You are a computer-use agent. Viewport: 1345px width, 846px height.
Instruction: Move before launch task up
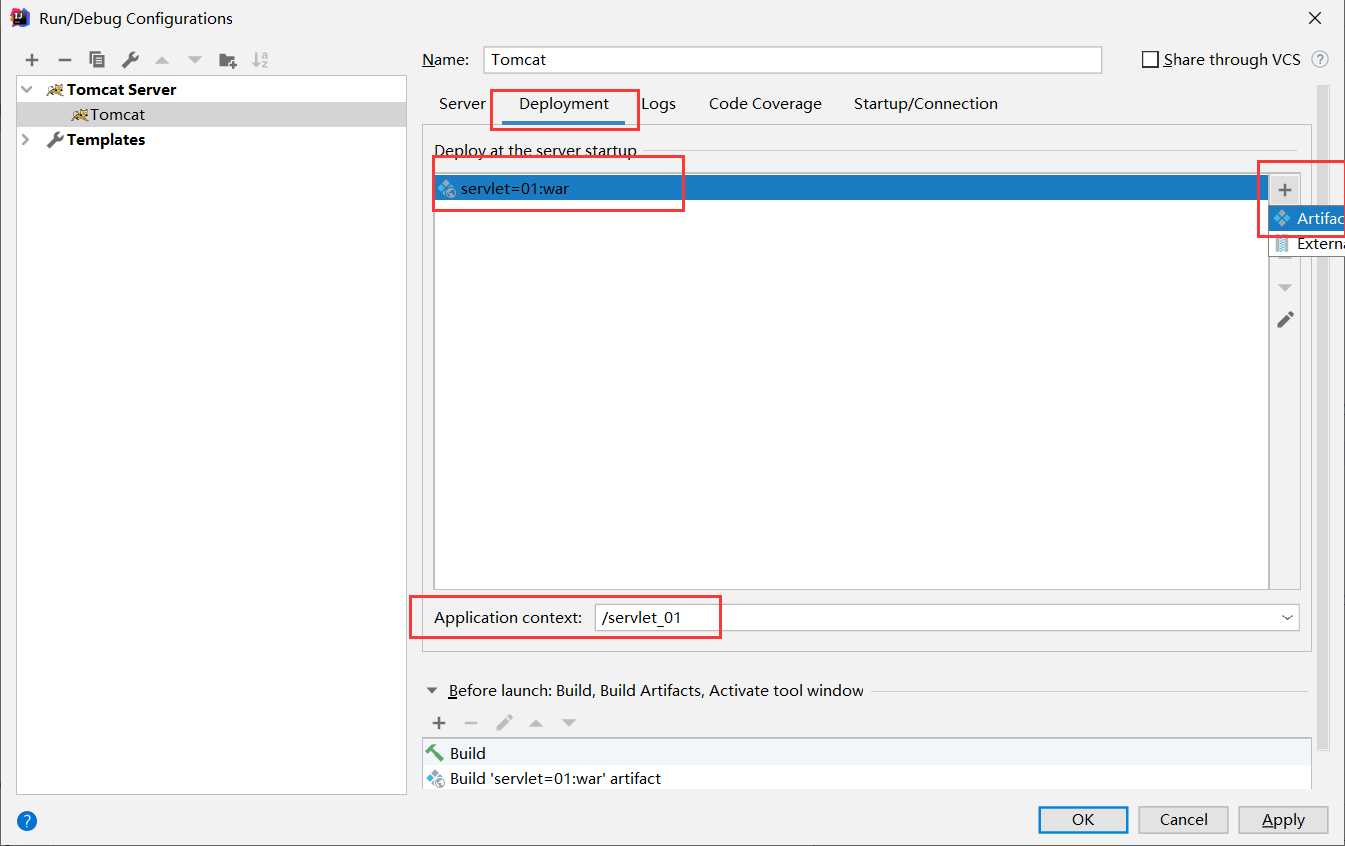pyautogui.click(x=536, y=723)
